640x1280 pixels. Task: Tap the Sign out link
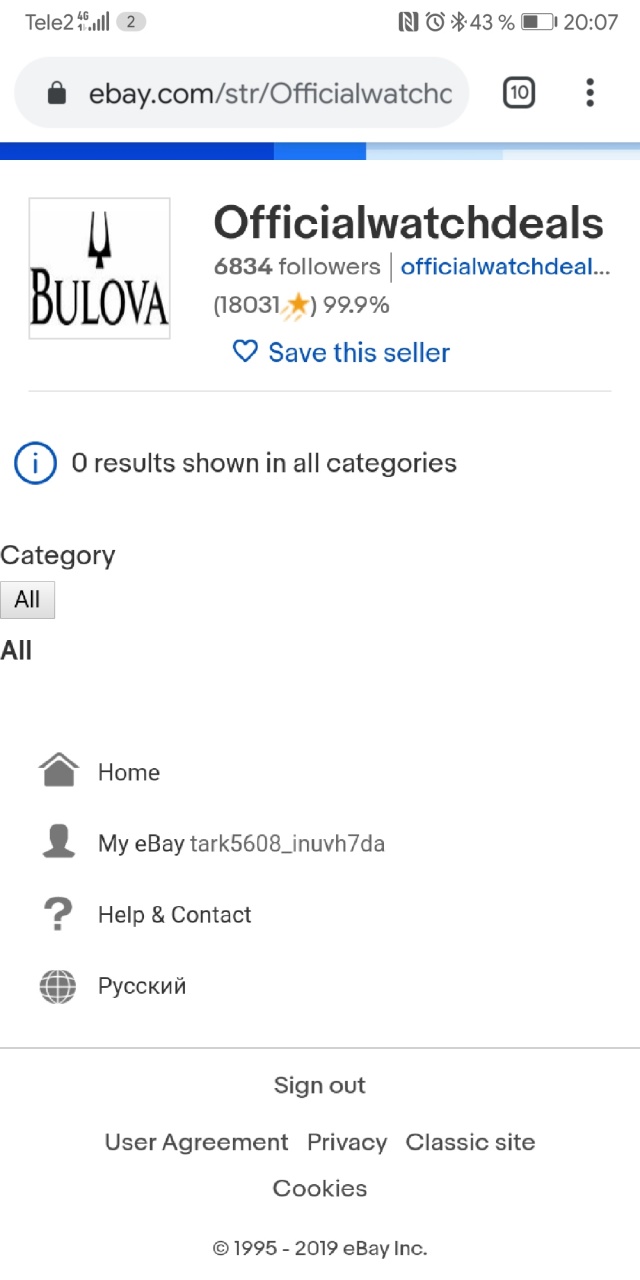[x=320, y=1085]
